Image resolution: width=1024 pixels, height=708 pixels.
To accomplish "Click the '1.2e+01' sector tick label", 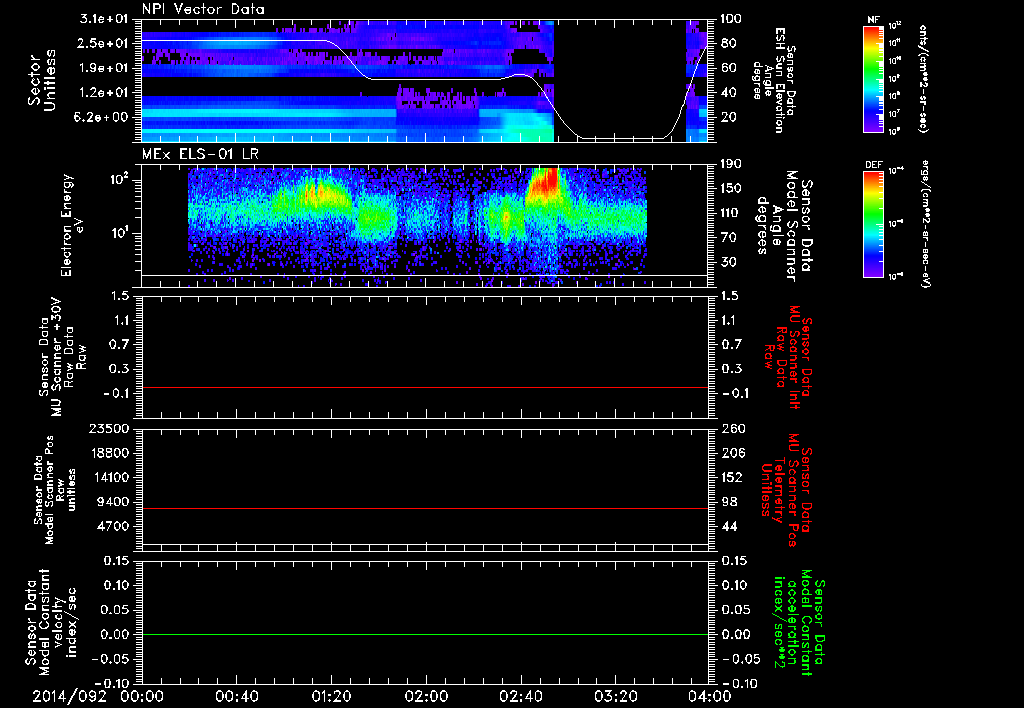I will coord(103,93).
